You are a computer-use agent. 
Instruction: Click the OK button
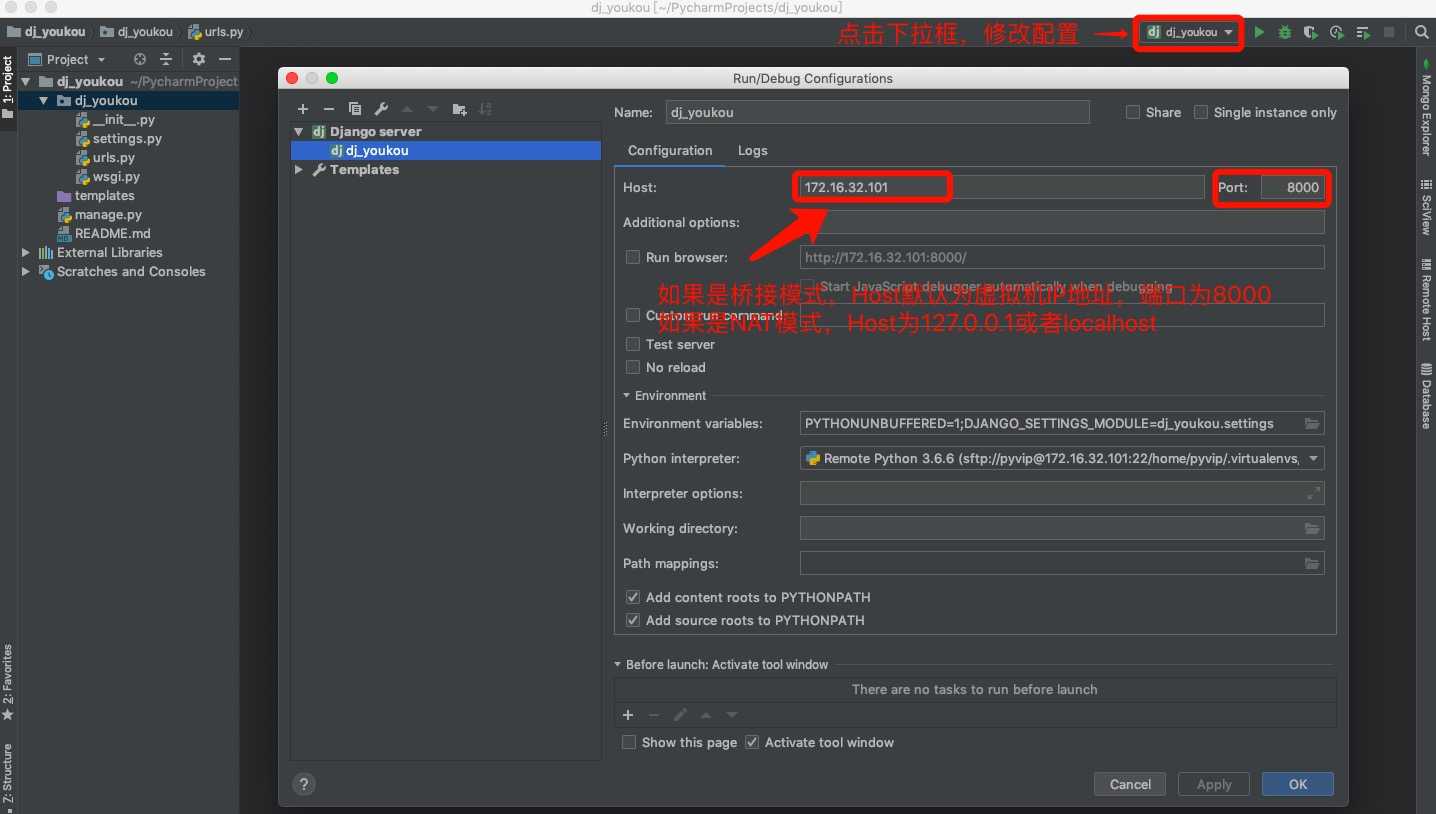pyautogui.click(x=1298, y=784)
